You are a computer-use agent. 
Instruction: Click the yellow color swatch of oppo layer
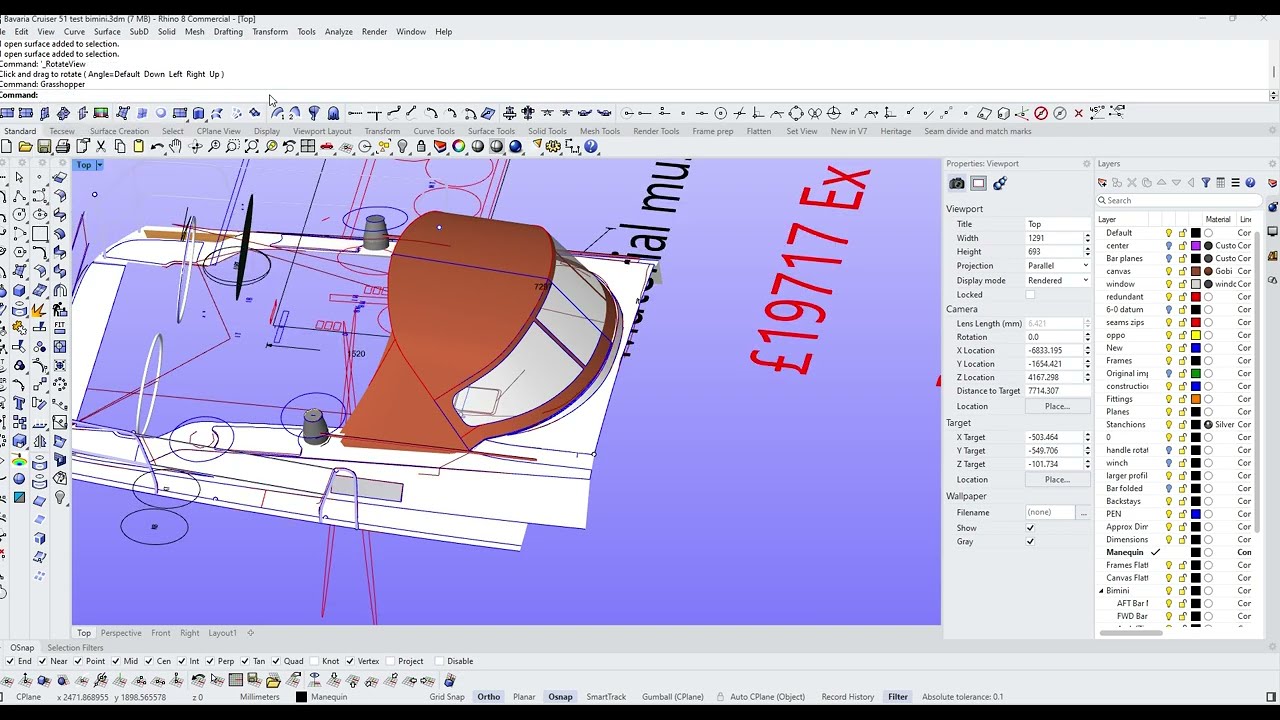(1196, 335)
